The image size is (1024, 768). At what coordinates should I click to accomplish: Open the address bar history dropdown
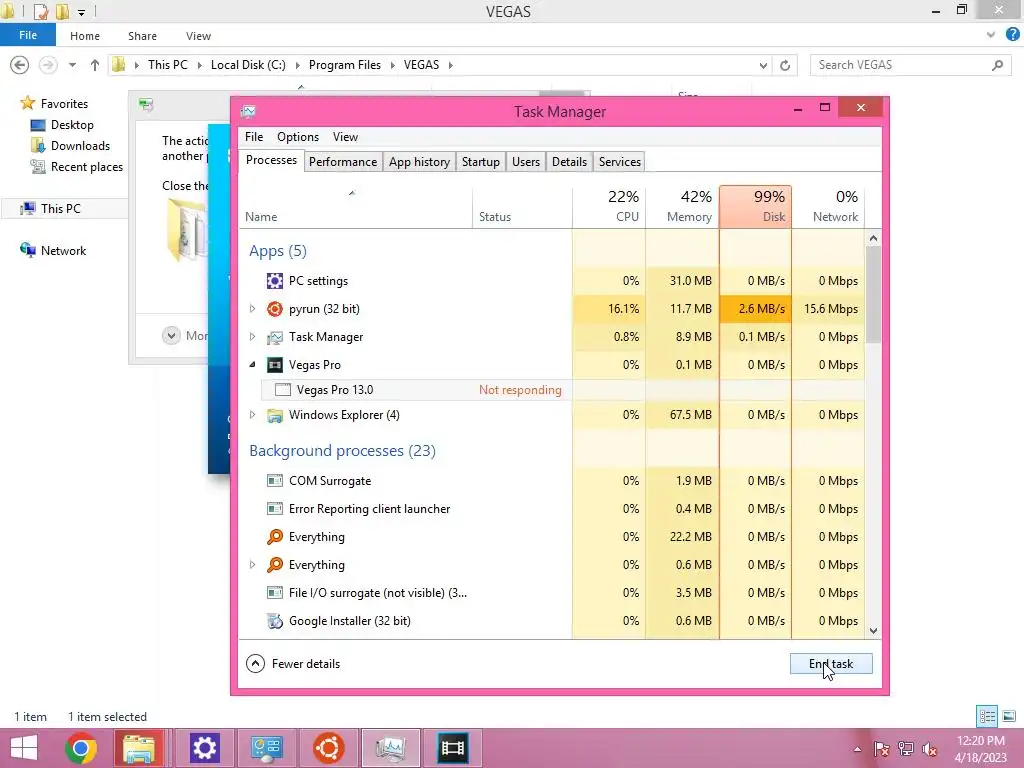point(763,65)
